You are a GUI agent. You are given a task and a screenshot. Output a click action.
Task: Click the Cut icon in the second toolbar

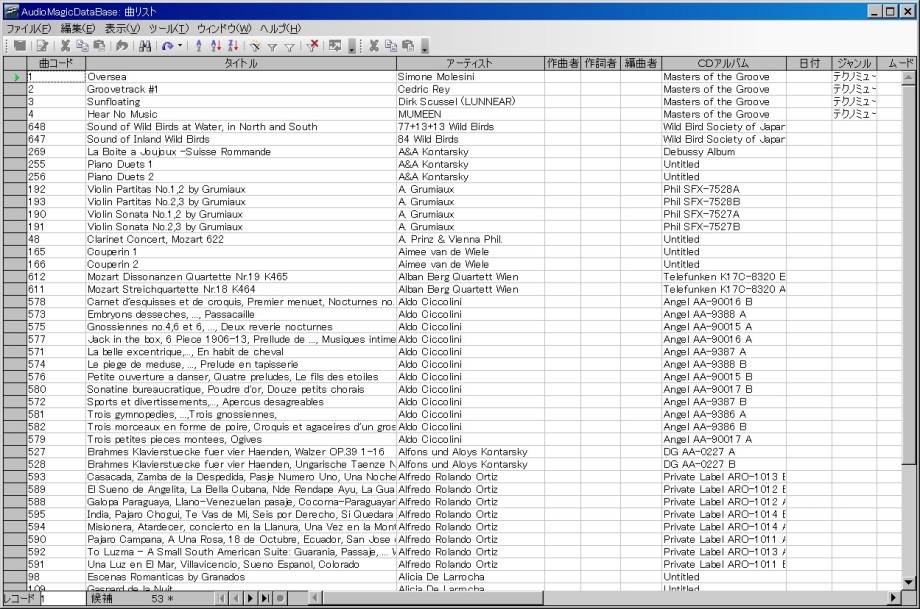(374, 46)
